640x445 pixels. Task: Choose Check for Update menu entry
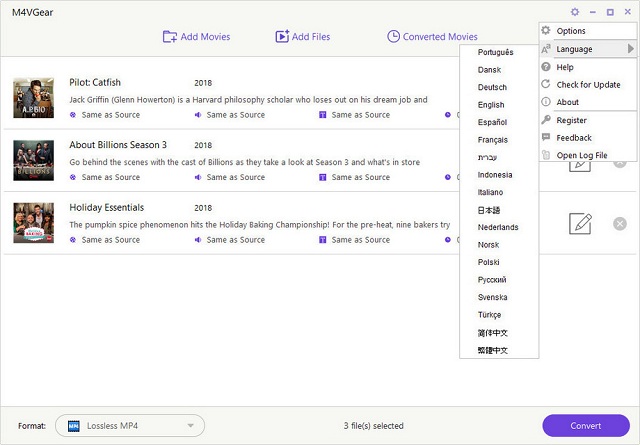tap(588, 85)
